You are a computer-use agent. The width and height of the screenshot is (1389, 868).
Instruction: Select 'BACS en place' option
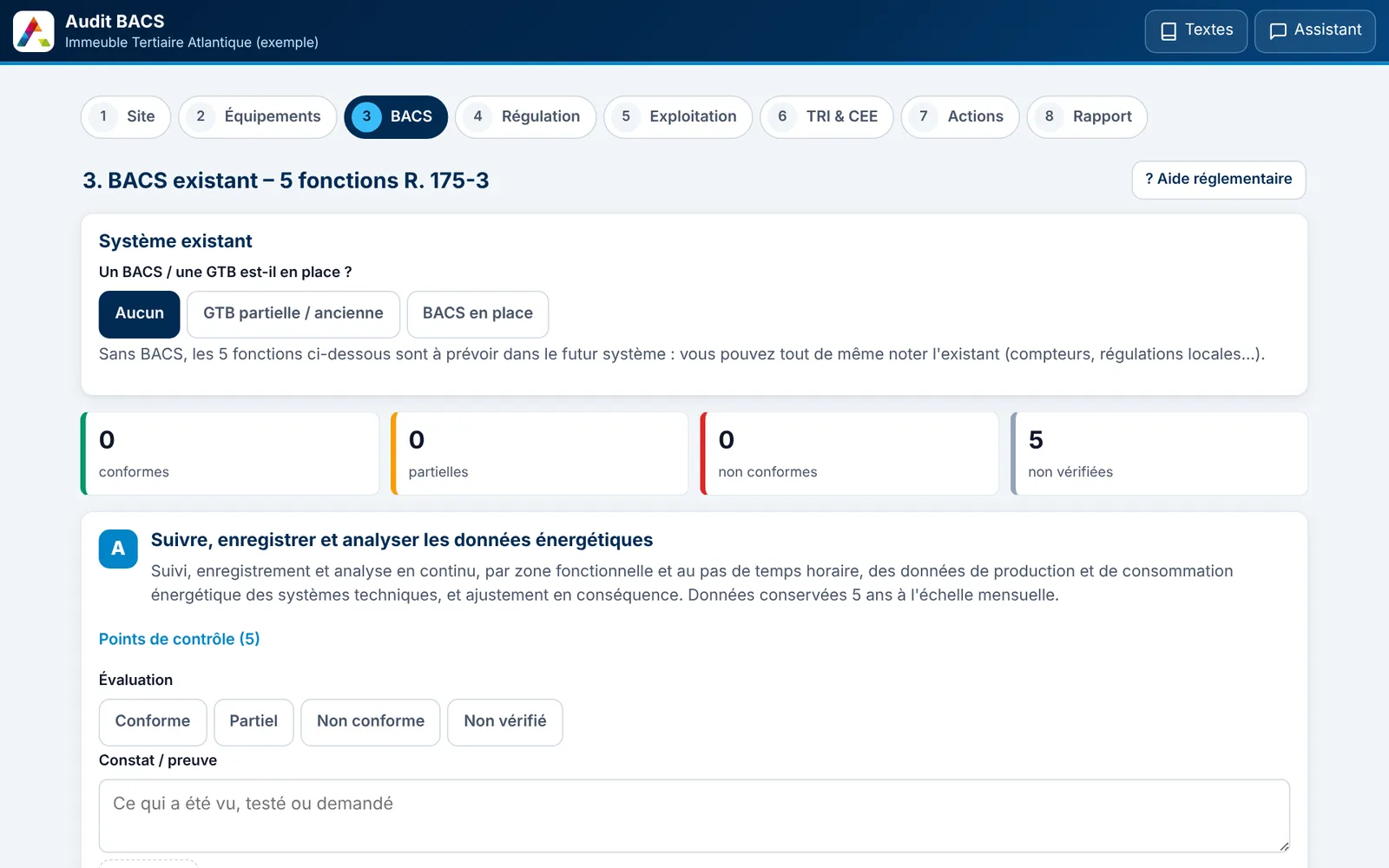(477, 314)
